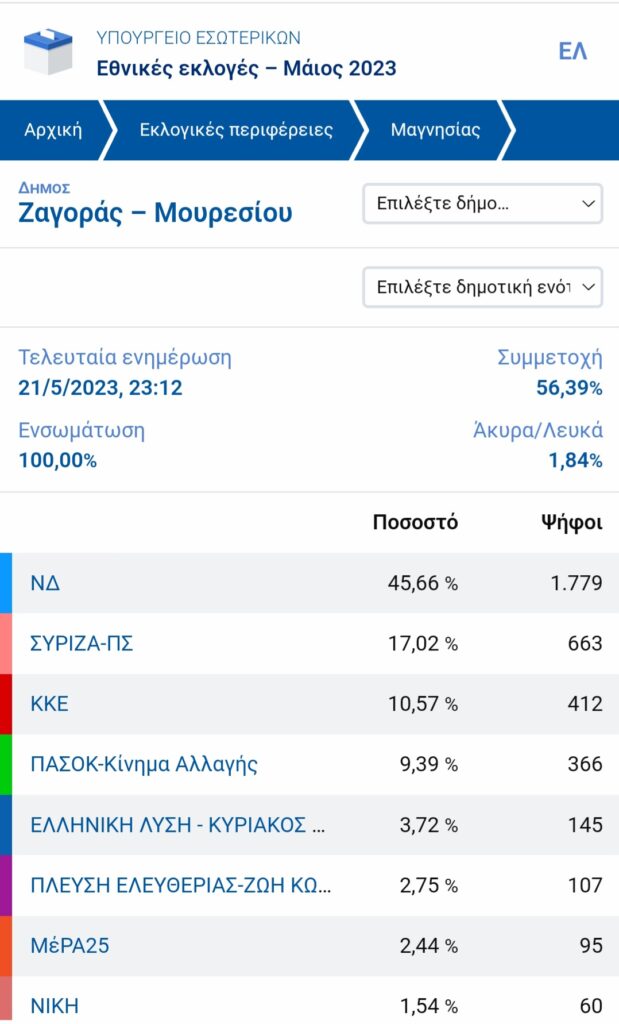Click the ΣΥΡΙΖΑ-ΠΣ party link

pyautogui.click(x=82, y=644)
